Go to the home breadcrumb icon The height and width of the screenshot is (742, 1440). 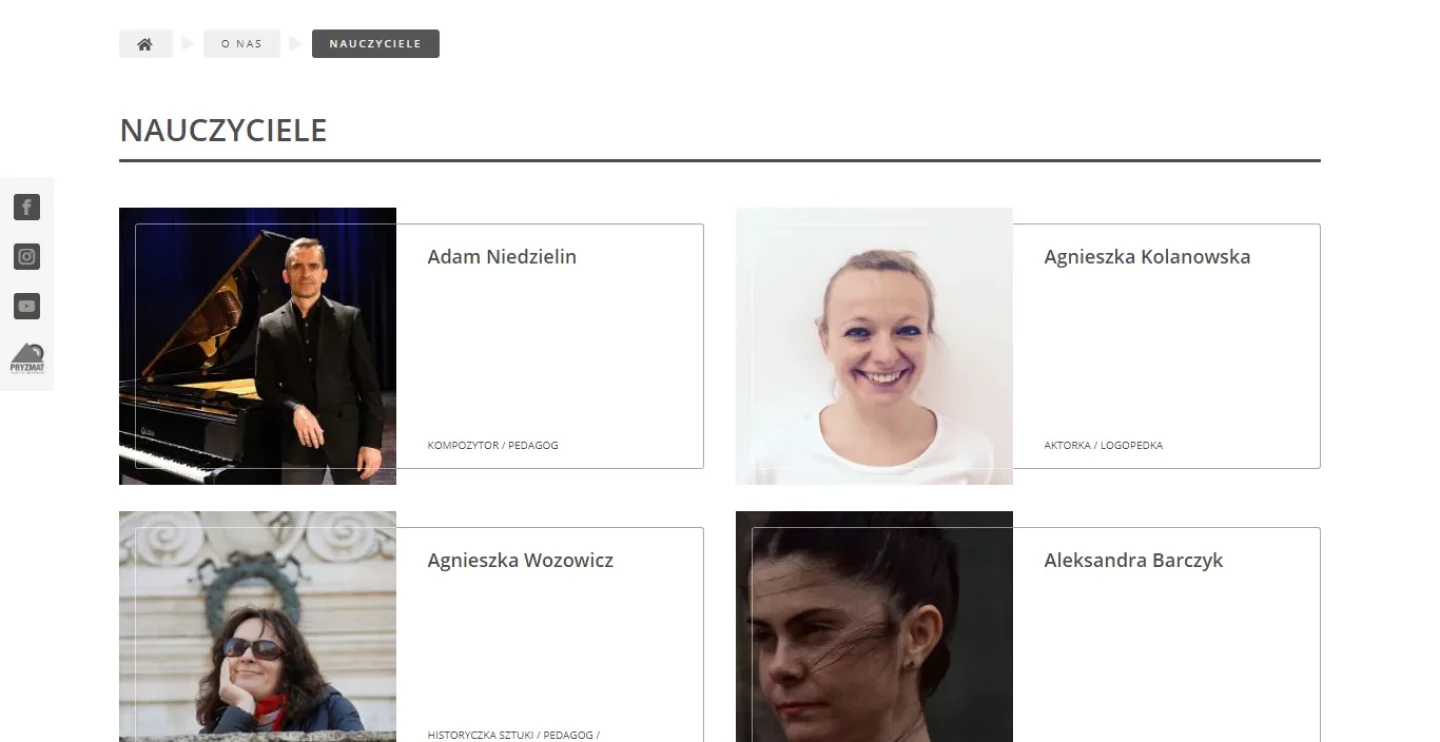145,44
